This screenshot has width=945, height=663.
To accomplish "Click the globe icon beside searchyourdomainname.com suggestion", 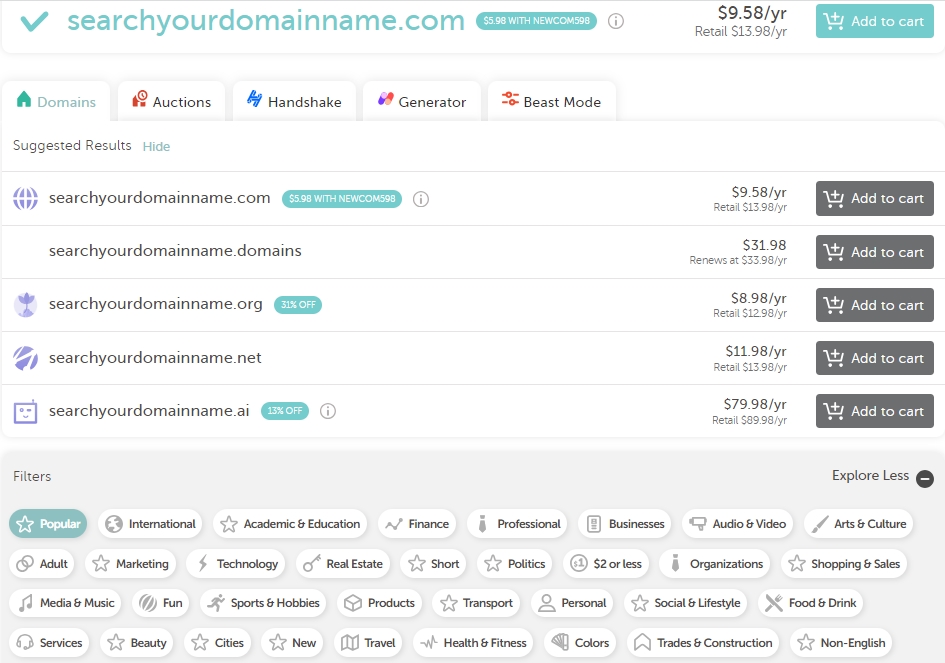I will coord(25,199).
